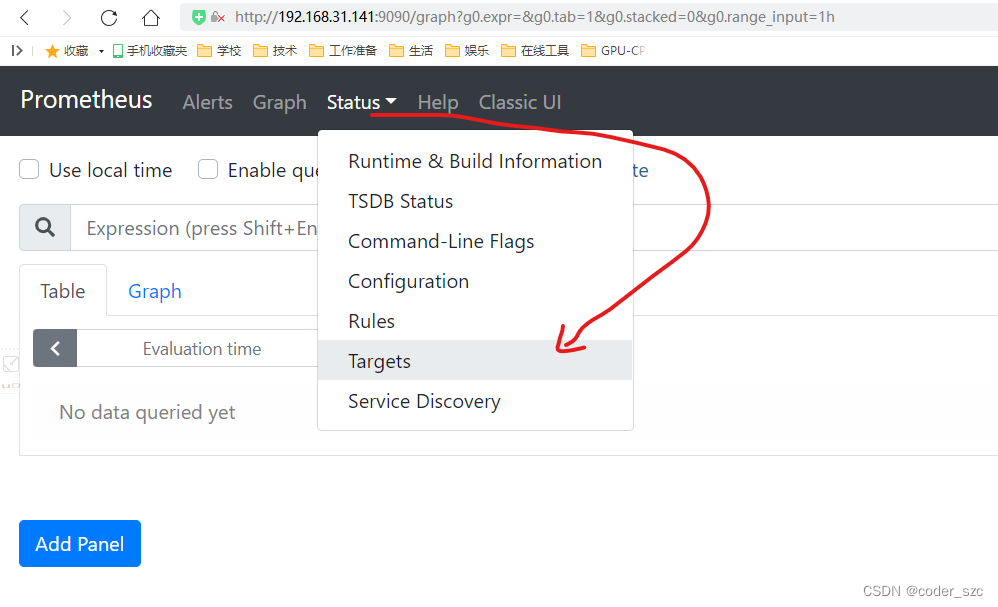
Task: Open the 手机收藏夹 mobile bookmarks
Action: tap(150, 51)
